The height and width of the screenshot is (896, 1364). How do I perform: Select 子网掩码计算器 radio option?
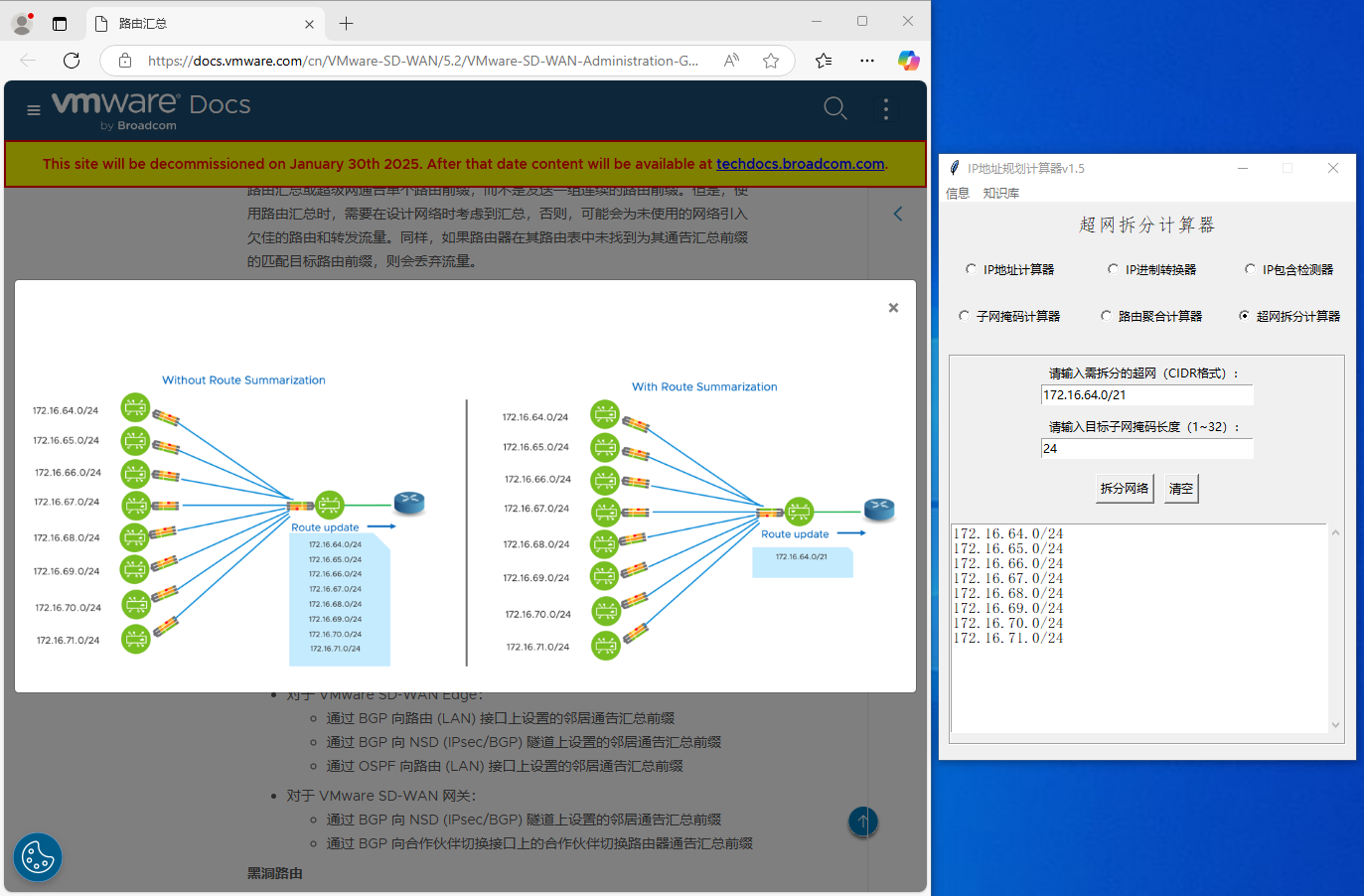point(1009,316)
